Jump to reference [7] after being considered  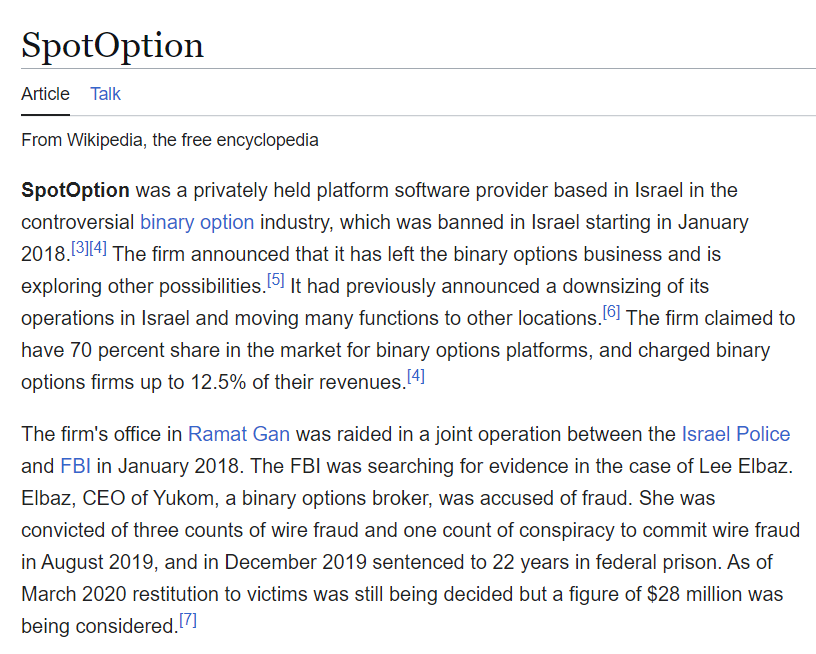(x=188, y=620)
